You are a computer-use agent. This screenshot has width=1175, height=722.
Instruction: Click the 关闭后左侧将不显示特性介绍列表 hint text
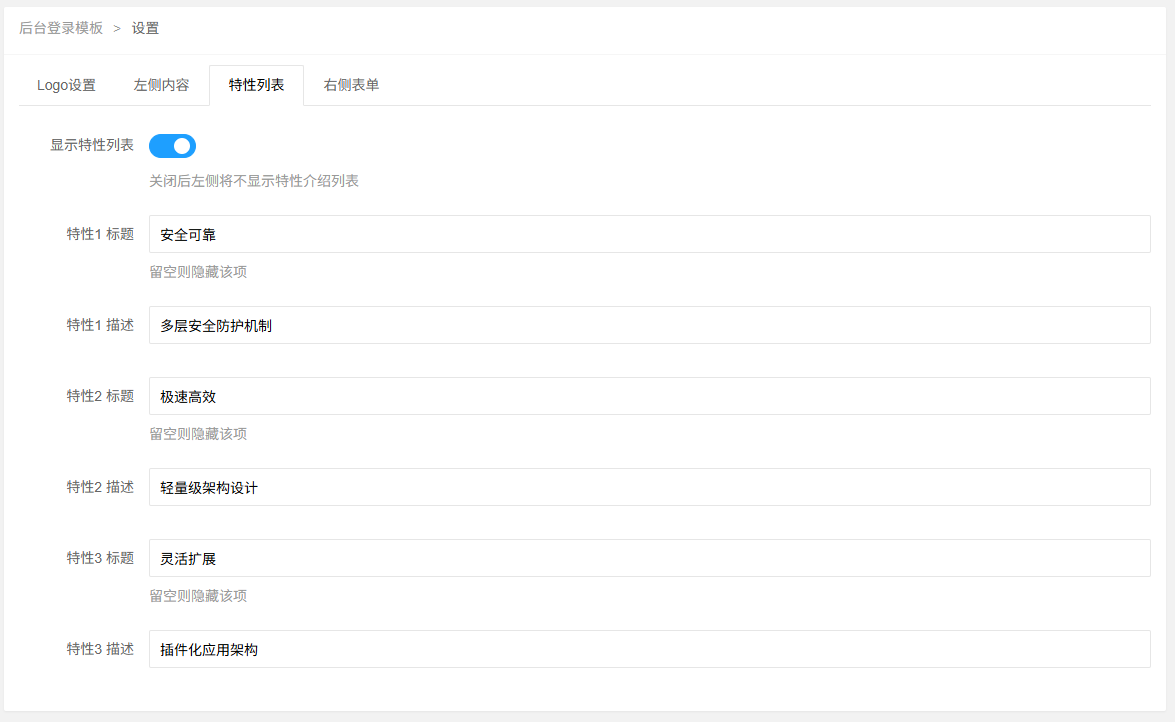[254, 181]
